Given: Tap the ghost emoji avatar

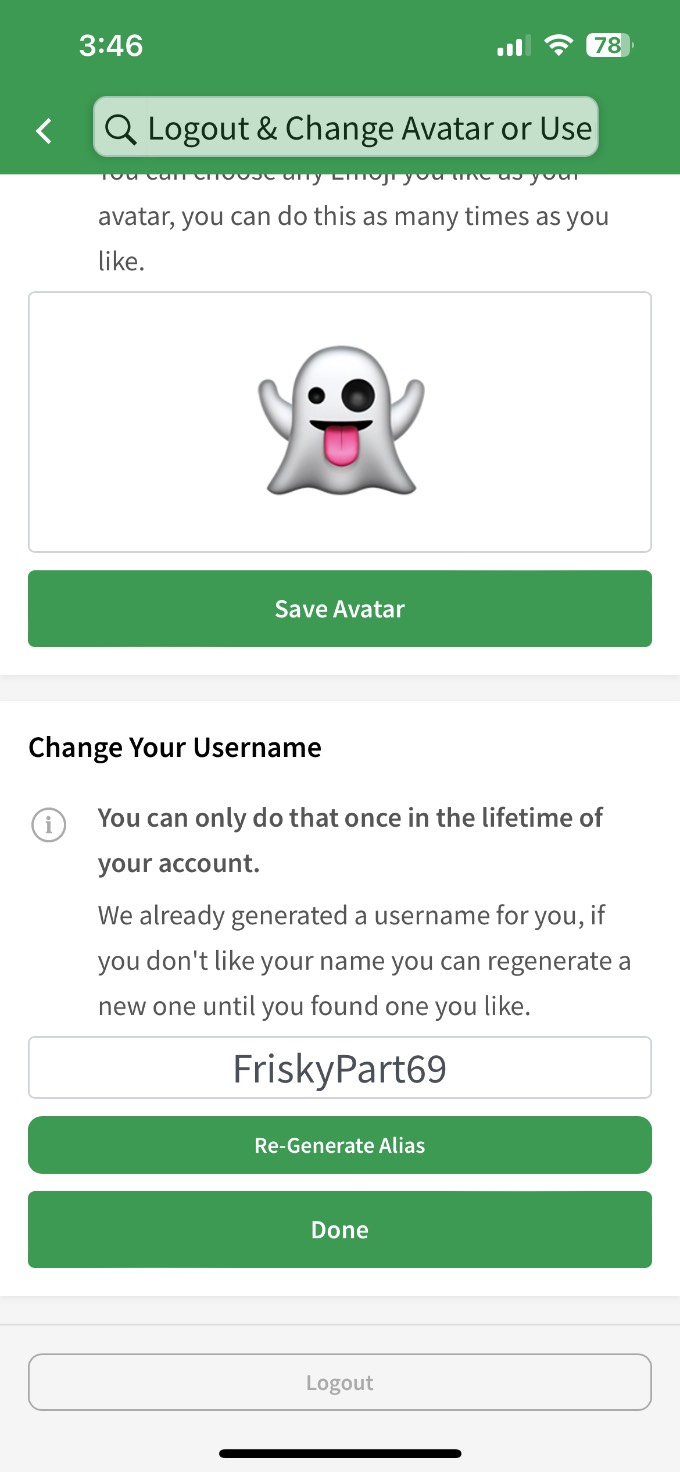Looking at the screenshot, I should pyautogui.click(x=340, y=420).
